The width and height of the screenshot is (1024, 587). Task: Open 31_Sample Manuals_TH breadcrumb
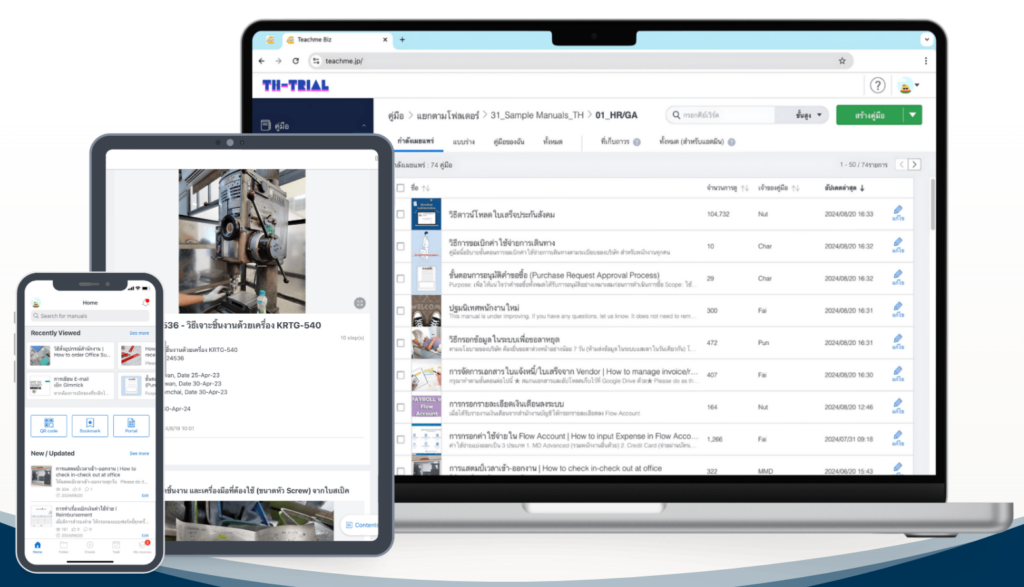(x=537, y=116)
